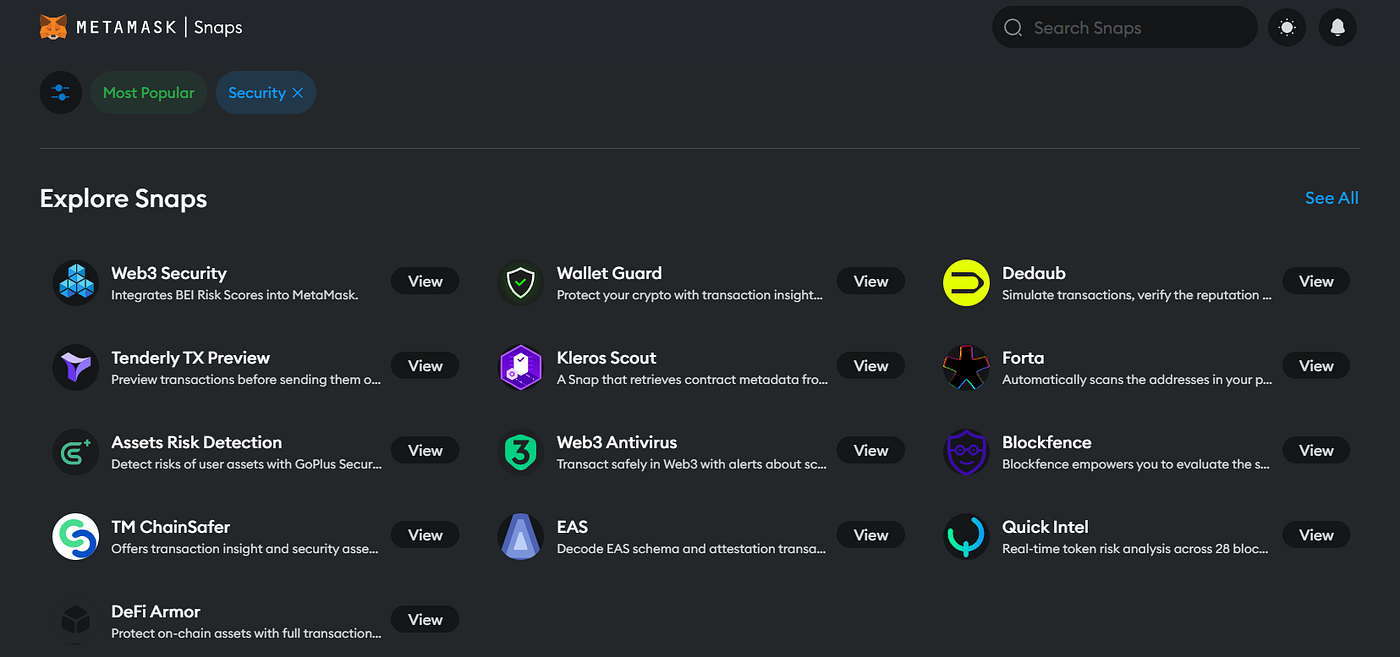
Task: Open the Web3 Security title
Action: tap(169, 273)
